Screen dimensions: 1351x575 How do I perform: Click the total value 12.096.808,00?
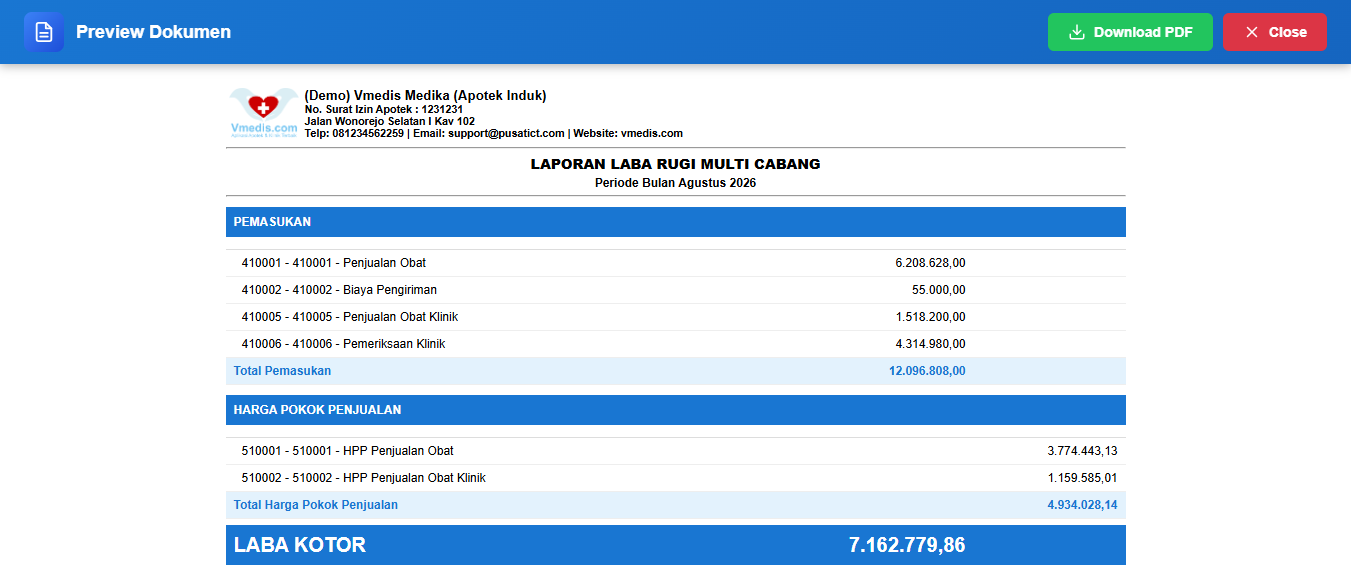[x=927, y=371]
